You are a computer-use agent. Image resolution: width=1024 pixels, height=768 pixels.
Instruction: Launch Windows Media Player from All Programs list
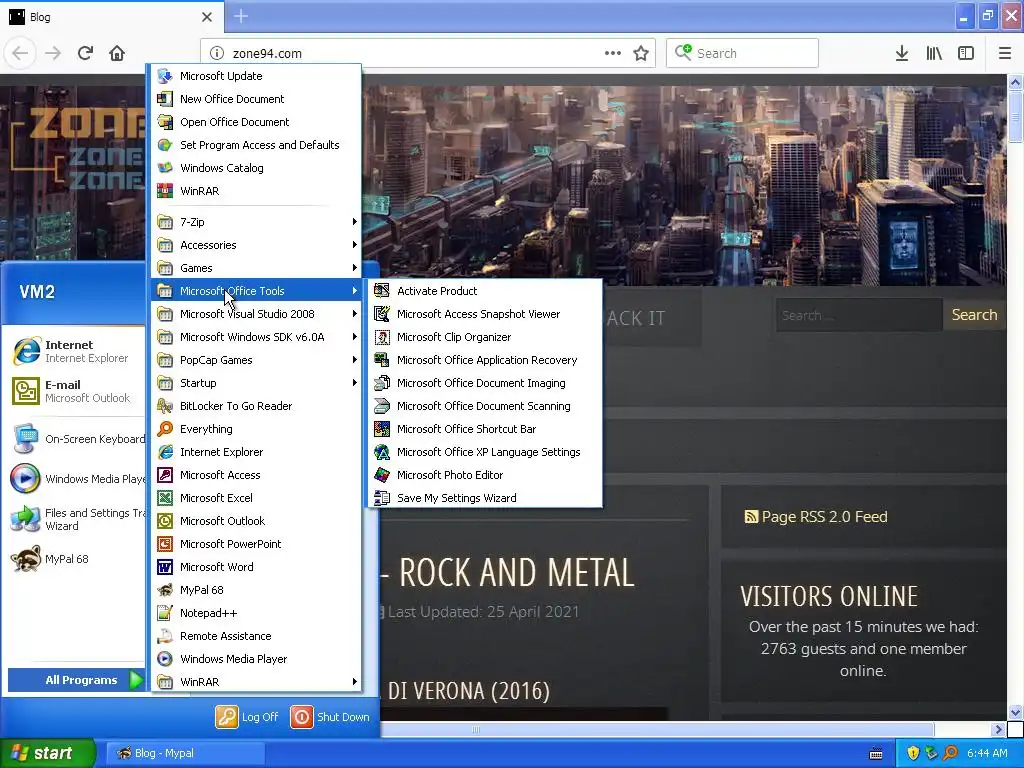click(x=257, y=659)
